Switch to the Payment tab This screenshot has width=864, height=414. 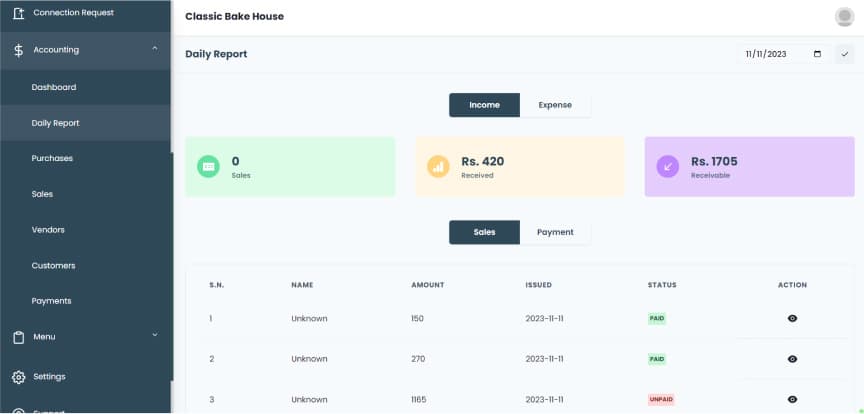(x=555, y=232)
